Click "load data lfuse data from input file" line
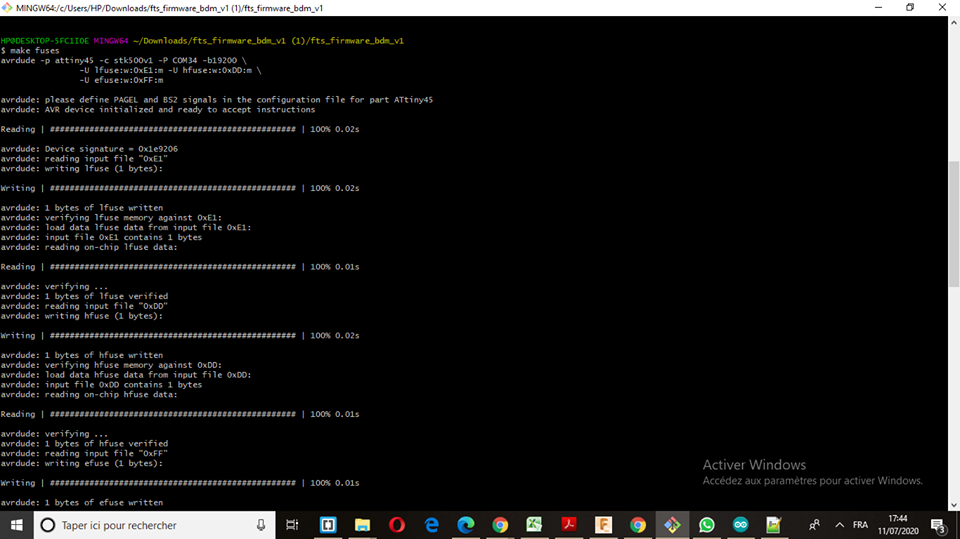Image resolution: width=960 pixels, height=539 pixels. [126, 227]
